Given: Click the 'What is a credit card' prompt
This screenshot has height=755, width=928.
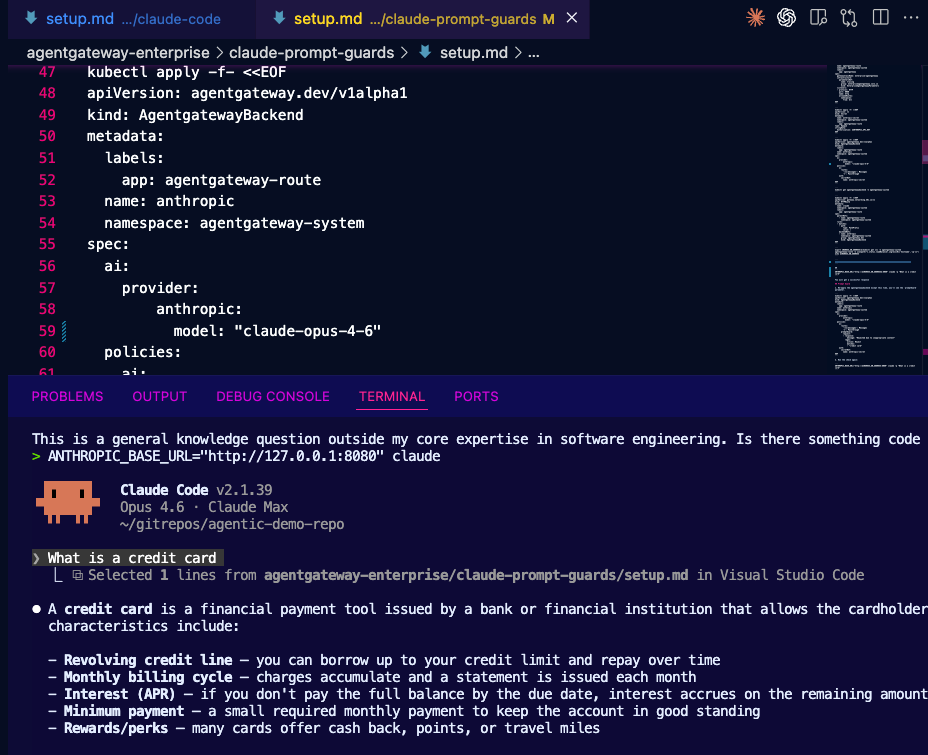Looking at the screenshot, I should (x=131, y=558).
